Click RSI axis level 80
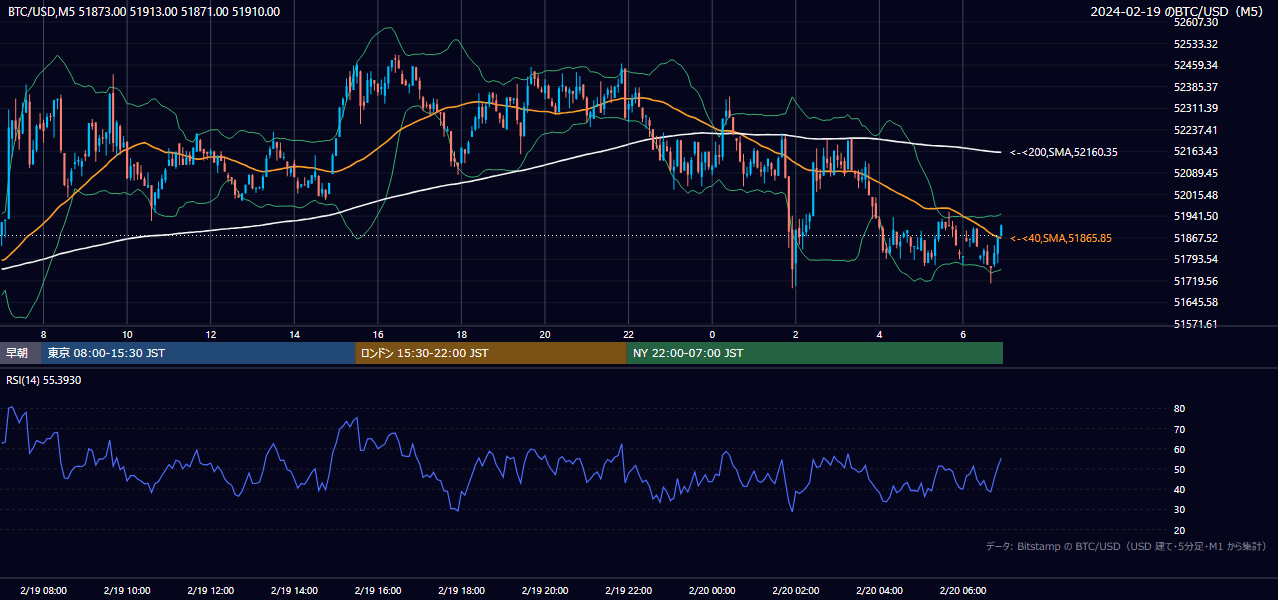The height and width of the screenshot is (600, 1278). [x=1179, y=409]
